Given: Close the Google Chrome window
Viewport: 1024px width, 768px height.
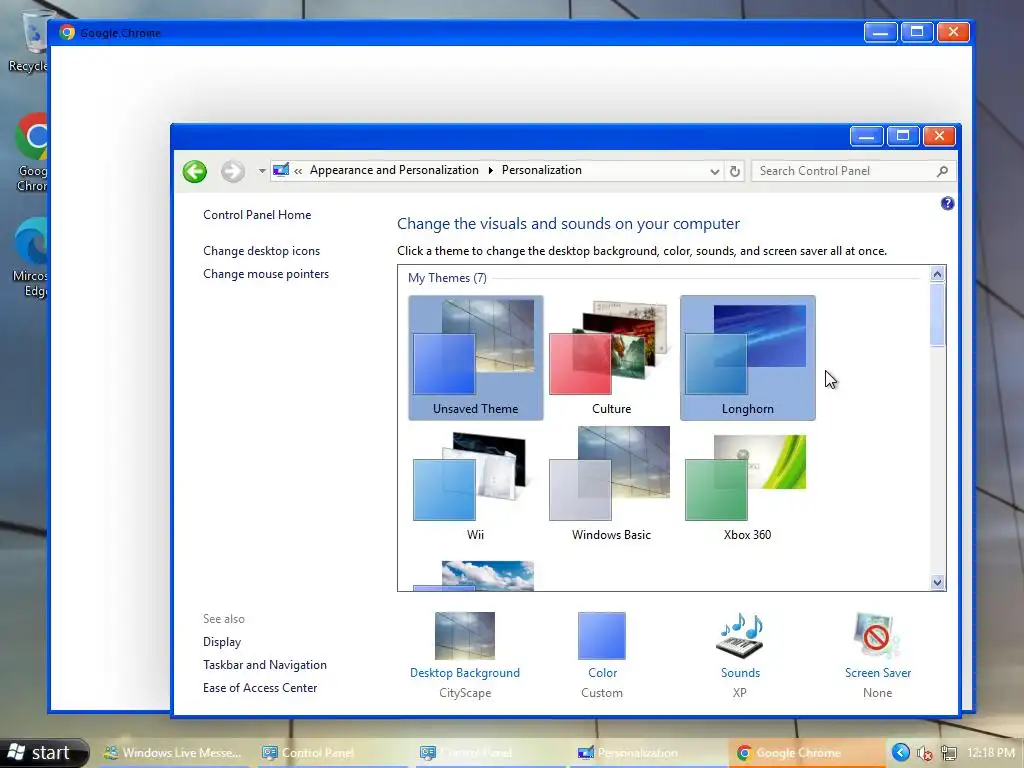Looking at the screenshot, I should click(x=953, y=32).
